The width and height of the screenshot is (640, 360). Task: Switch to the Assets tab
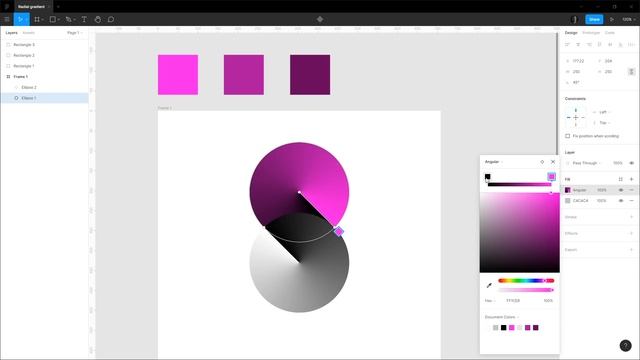coord(29,33)
